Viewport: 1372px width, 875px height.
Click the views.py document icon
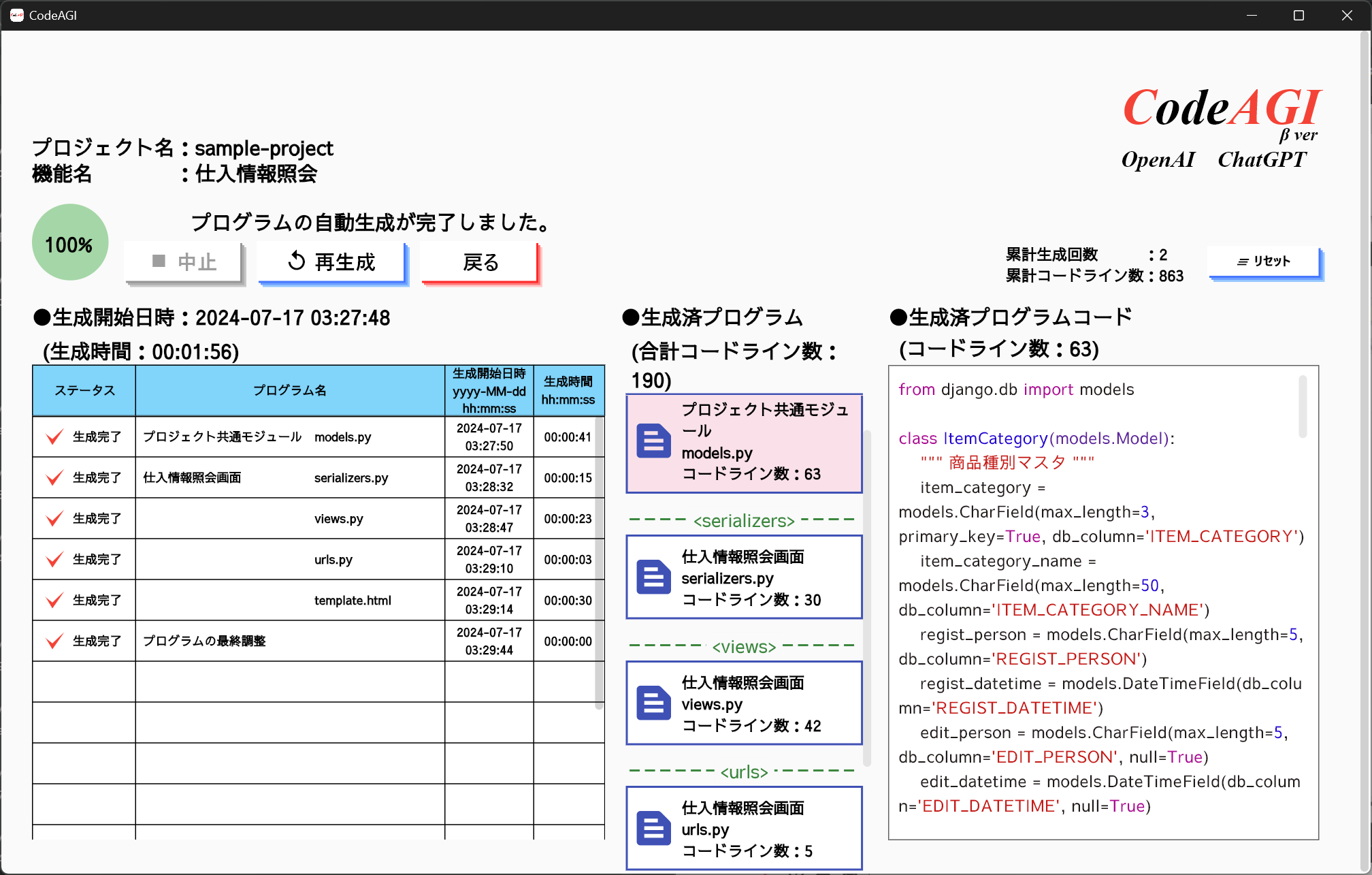[x=653, y=703]
